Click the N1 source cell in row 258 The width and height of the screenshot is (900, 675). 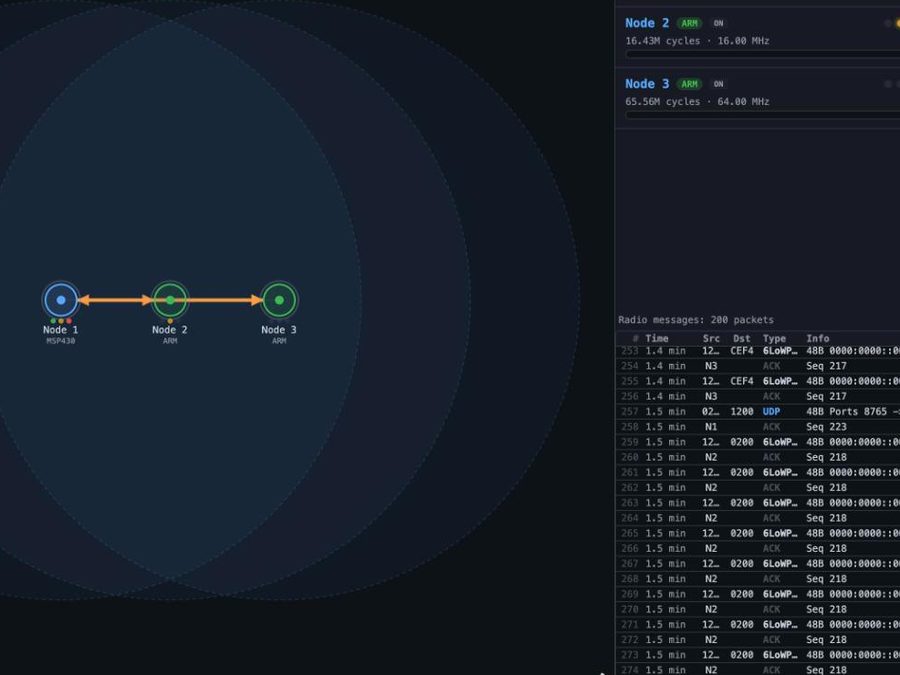711,426
